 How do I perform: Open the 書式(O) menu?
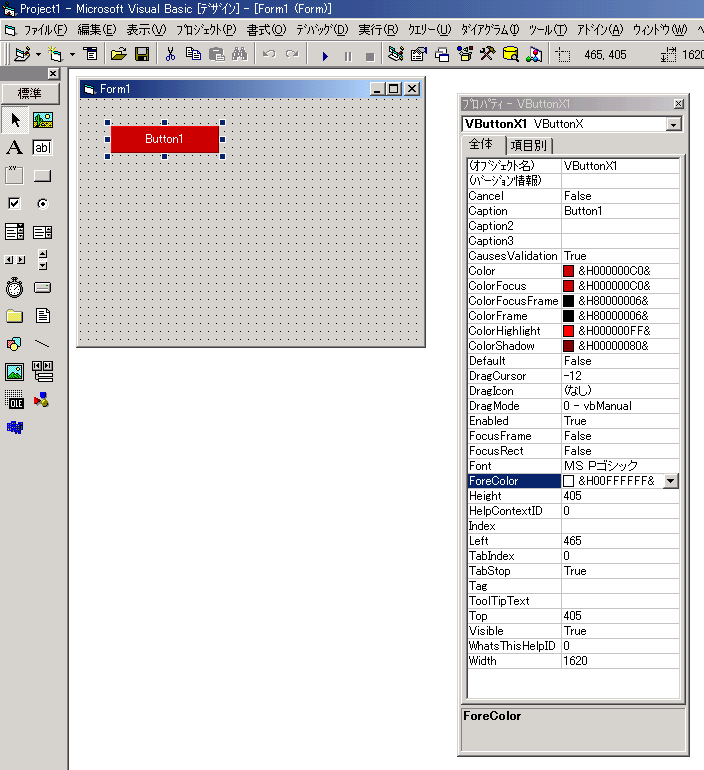(x=266, y=30)
